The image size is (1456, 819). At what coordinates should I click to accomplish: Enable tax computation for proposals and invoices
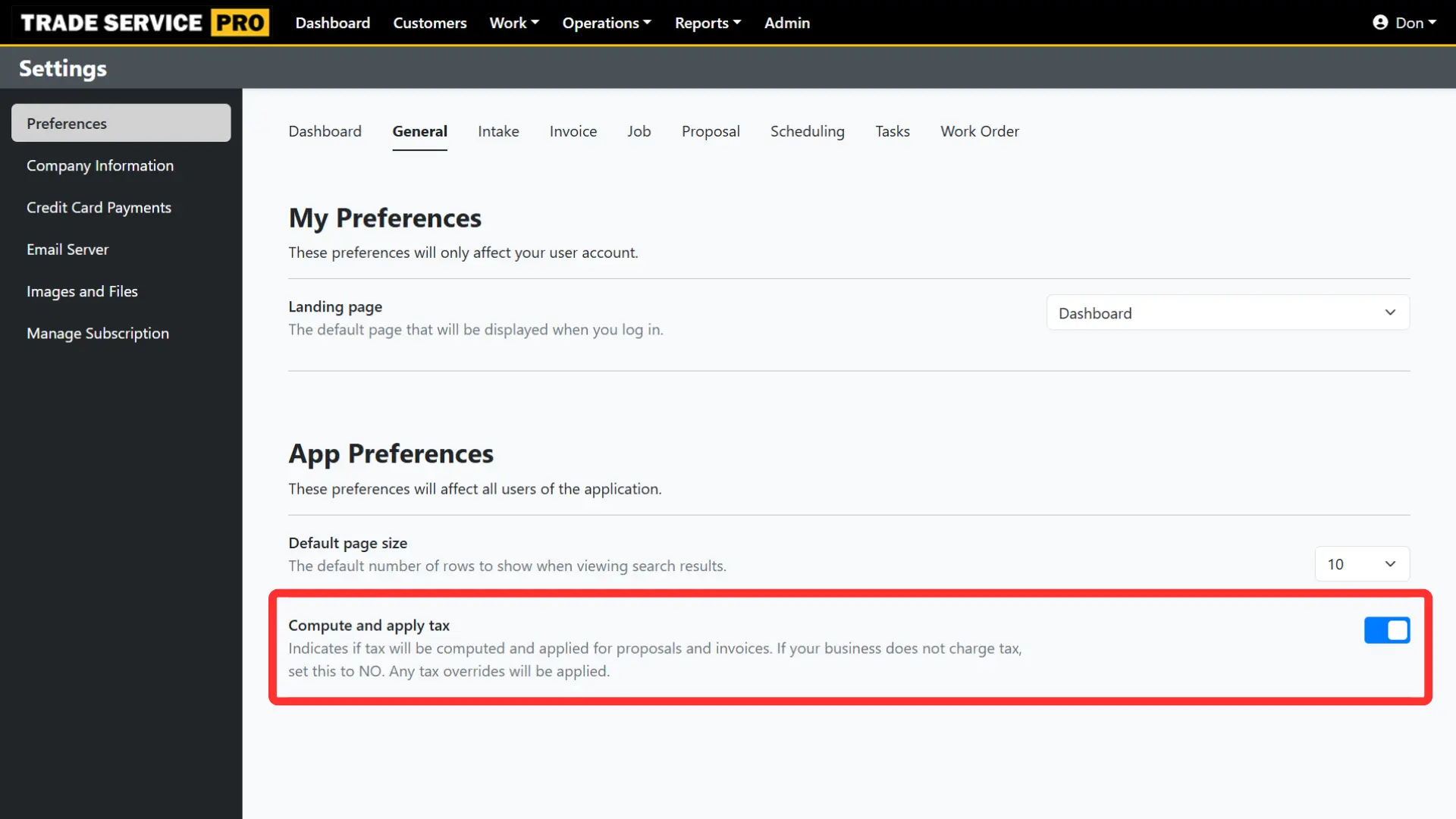(x=1387, y=630)
